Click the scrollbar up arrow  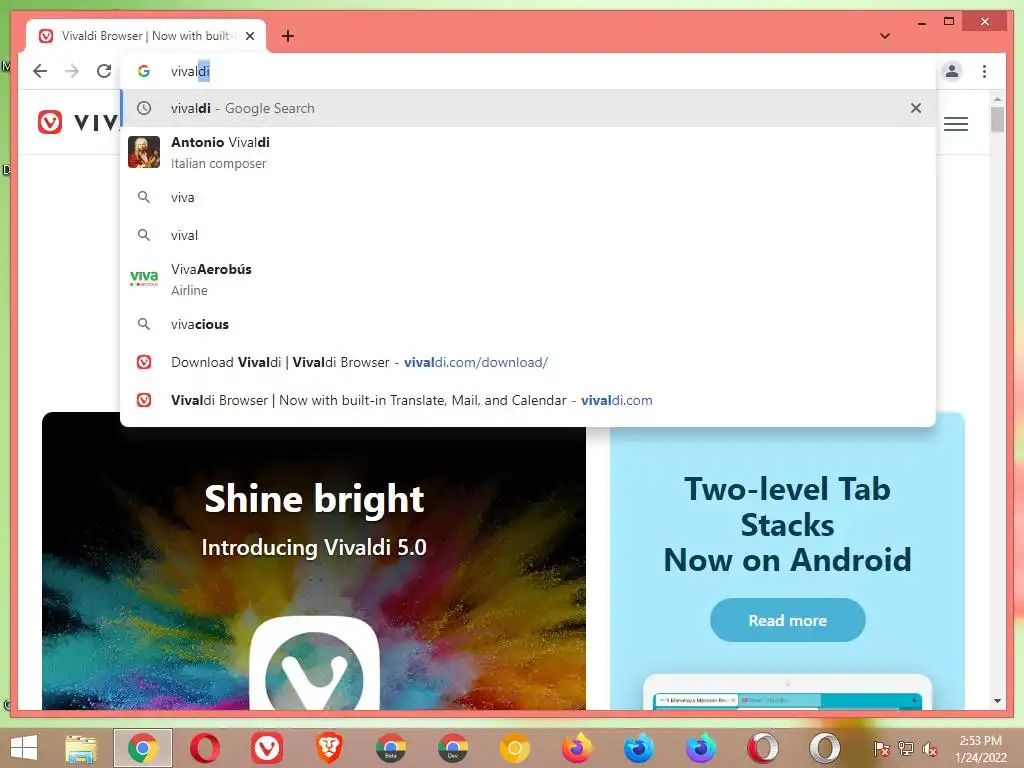coord(997,99)
